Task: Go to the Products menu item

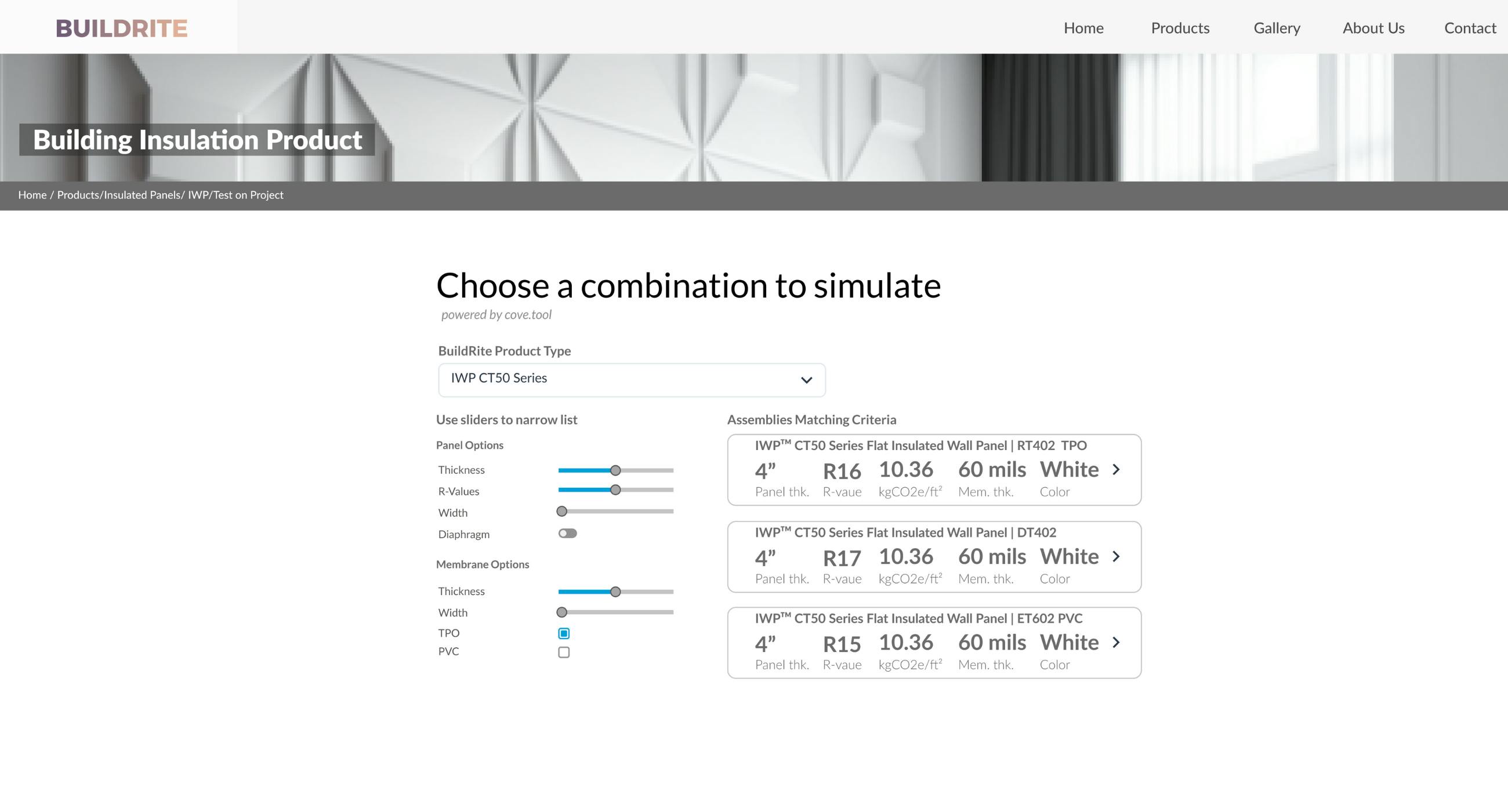Action: click(x=1180, y=28)
